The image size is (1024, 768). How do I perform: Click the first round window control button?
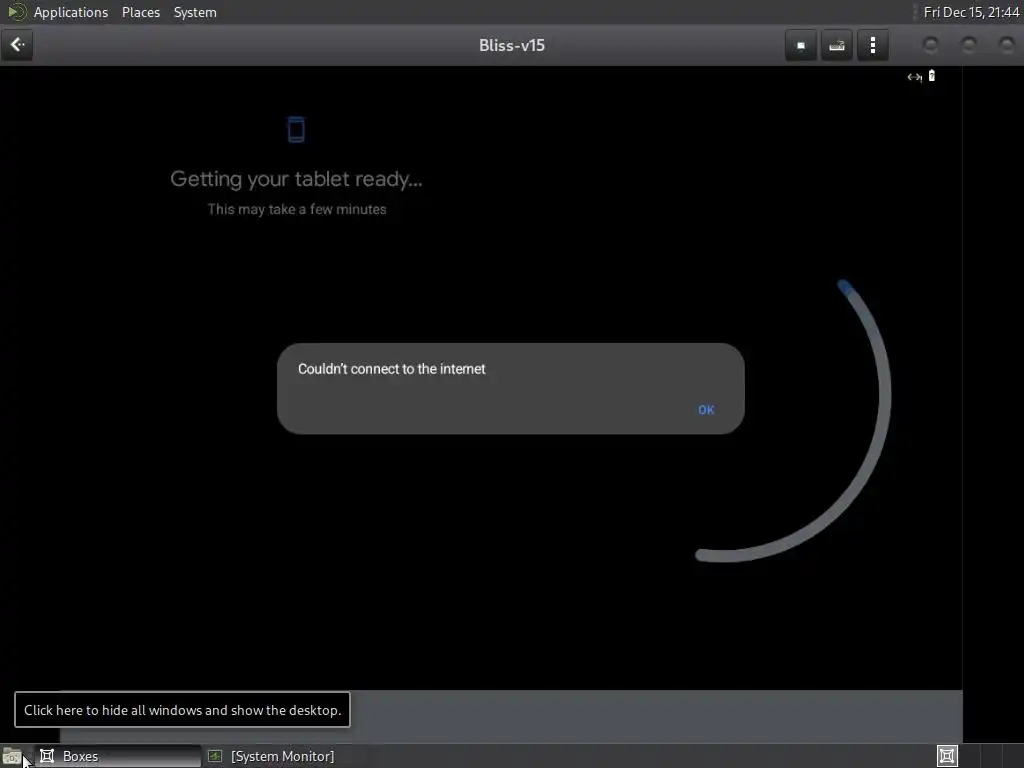[931, 44]
